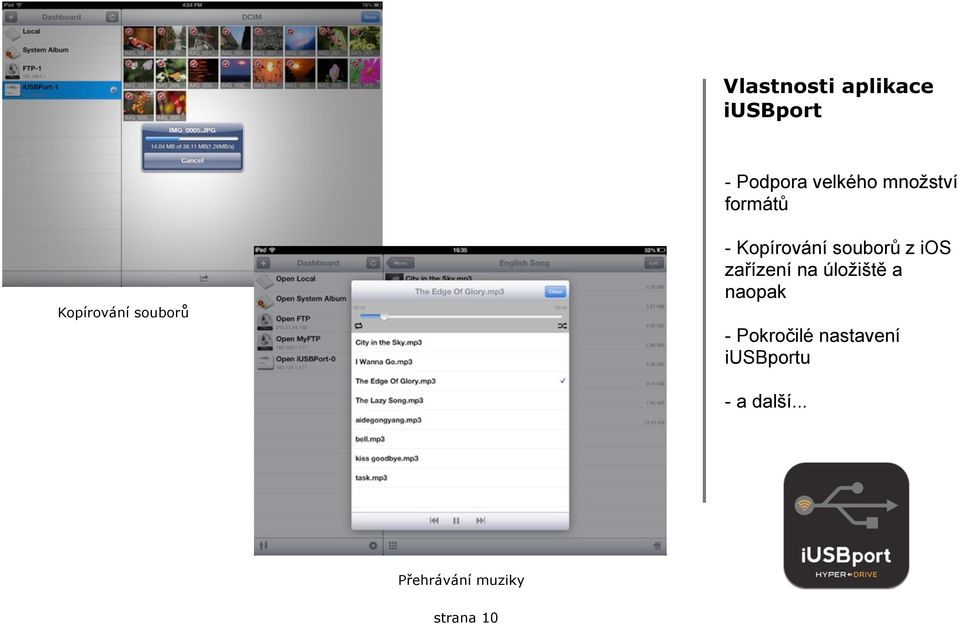Viewport: 959px width, 624px height.
Task: Close the music player with Done
Action: [x=555, y=292]
